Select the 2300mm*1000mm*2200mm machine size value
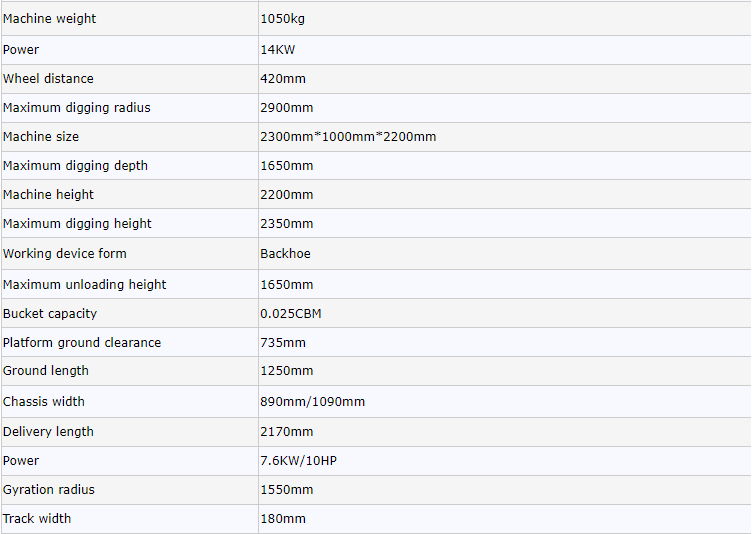Screen dimensions: 752x534 (348, 136)
